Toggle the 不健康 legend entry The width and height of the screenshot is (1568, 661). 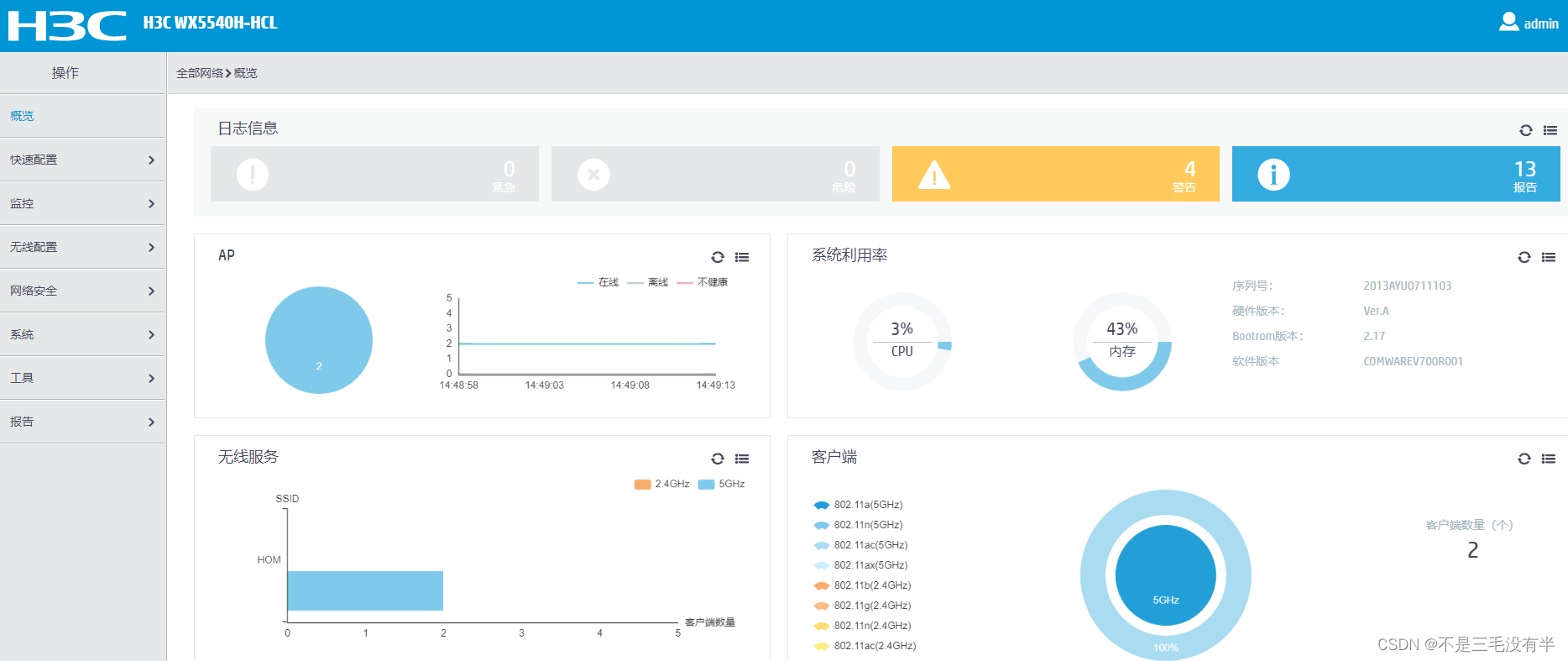coord(702,282)
